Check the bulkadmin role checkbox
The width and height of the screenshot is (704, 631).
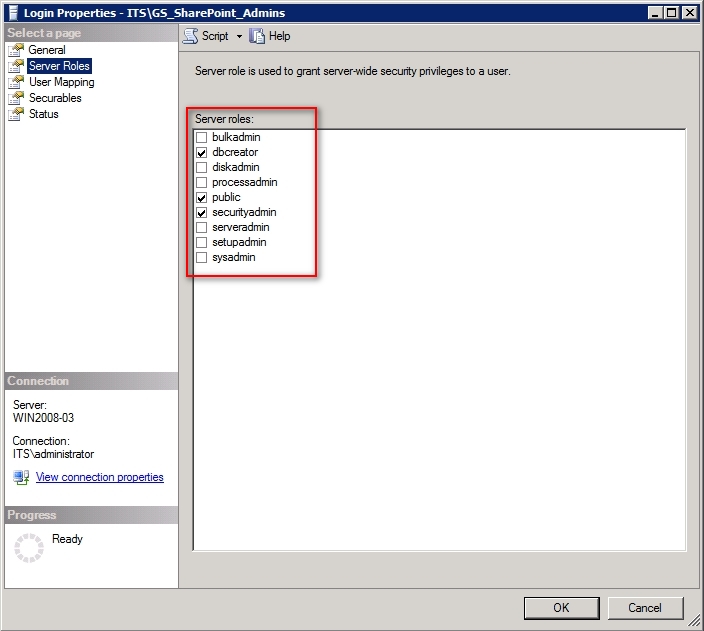click(202, 137)
